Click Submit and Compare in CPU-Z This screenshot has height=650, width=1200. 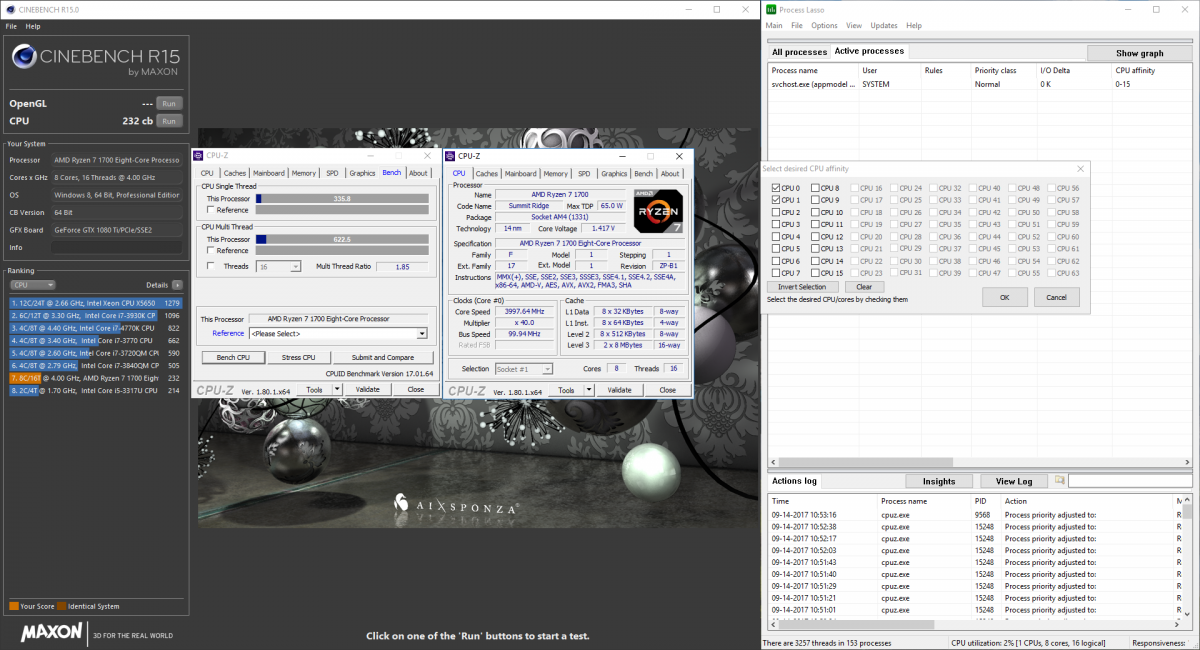click(x=383, y=357)
